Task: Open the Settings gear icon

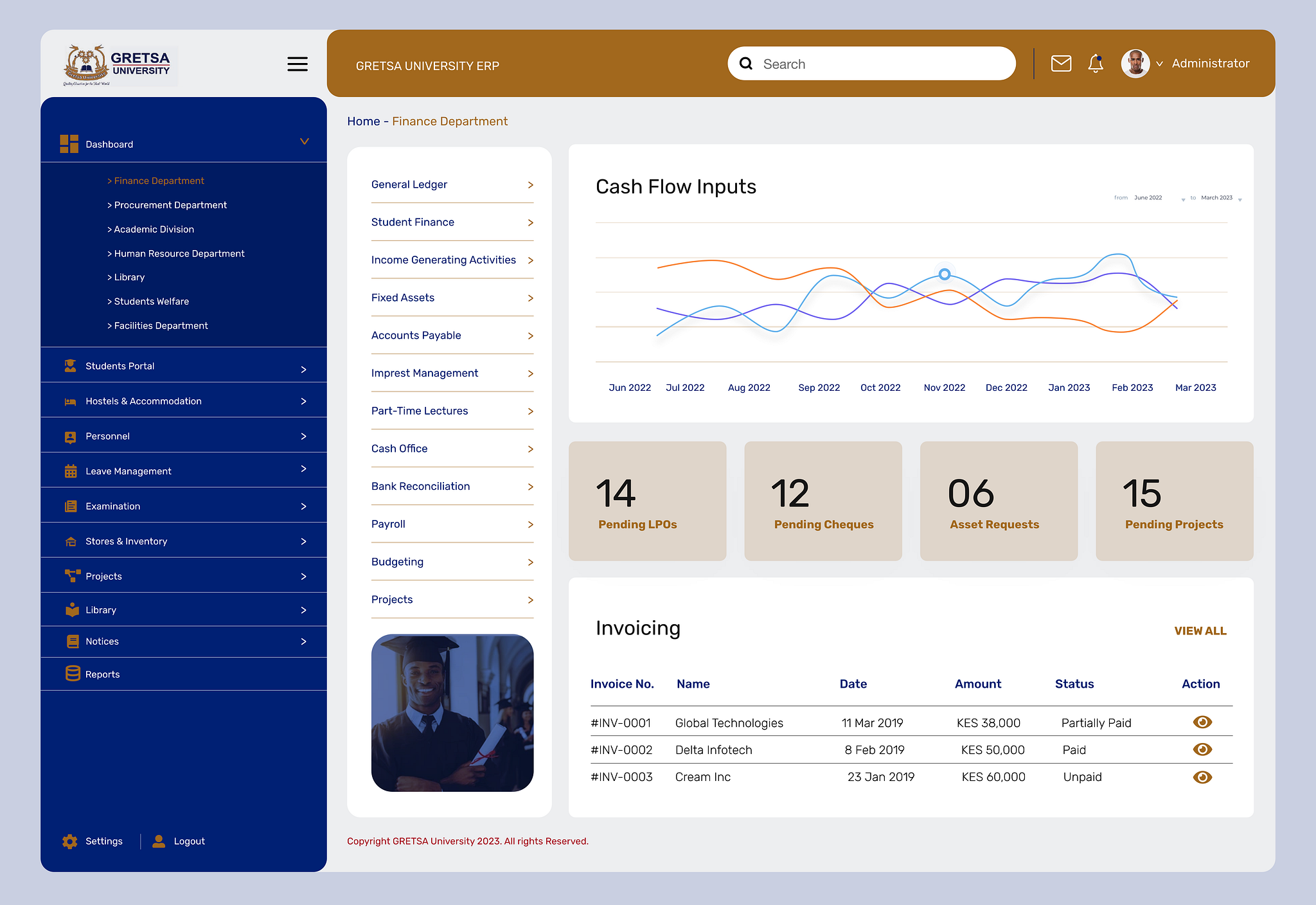Action: [x=69, y=841]
